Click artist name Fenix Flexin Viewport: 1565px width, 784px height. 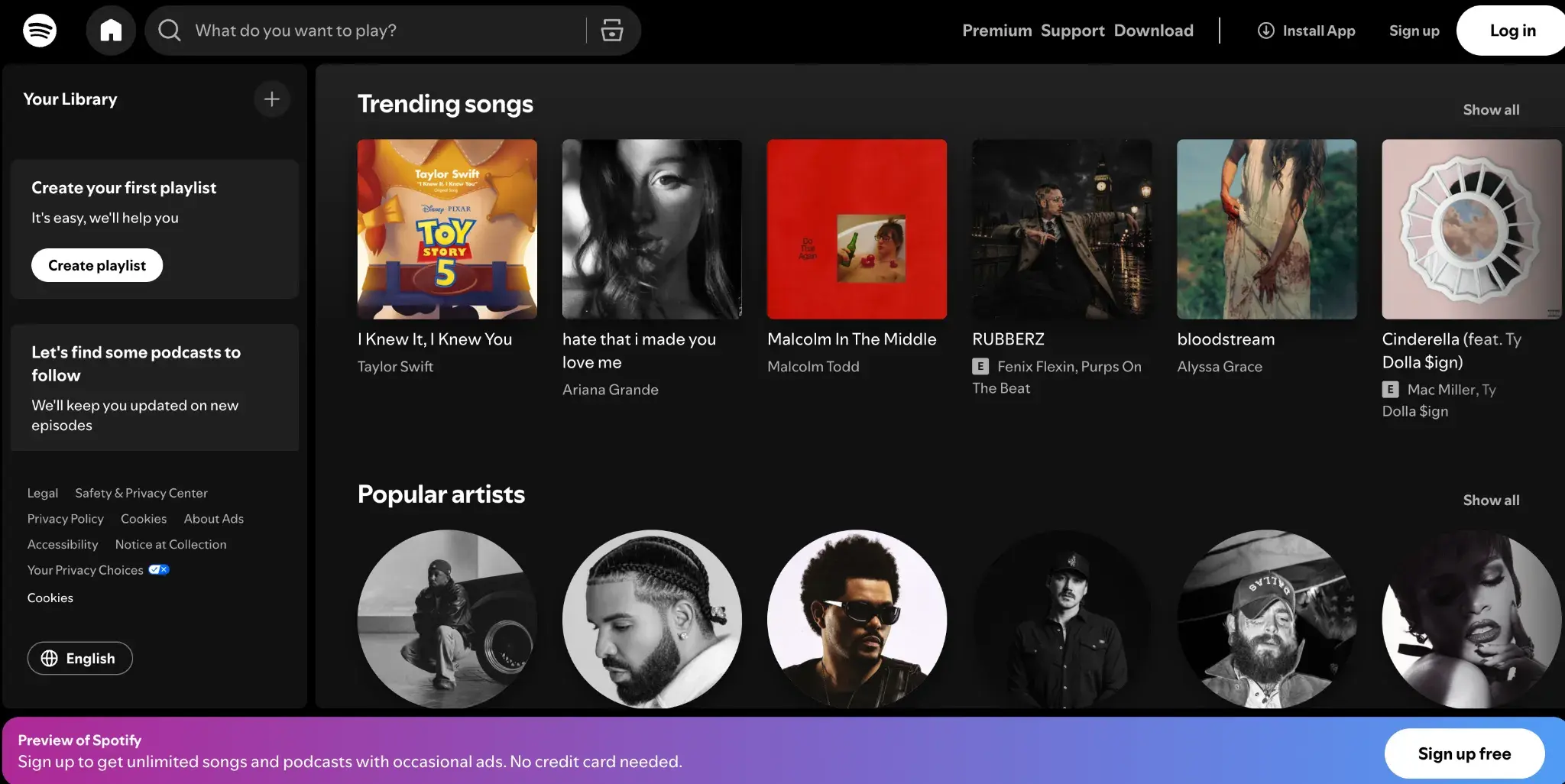(1035, 367)
